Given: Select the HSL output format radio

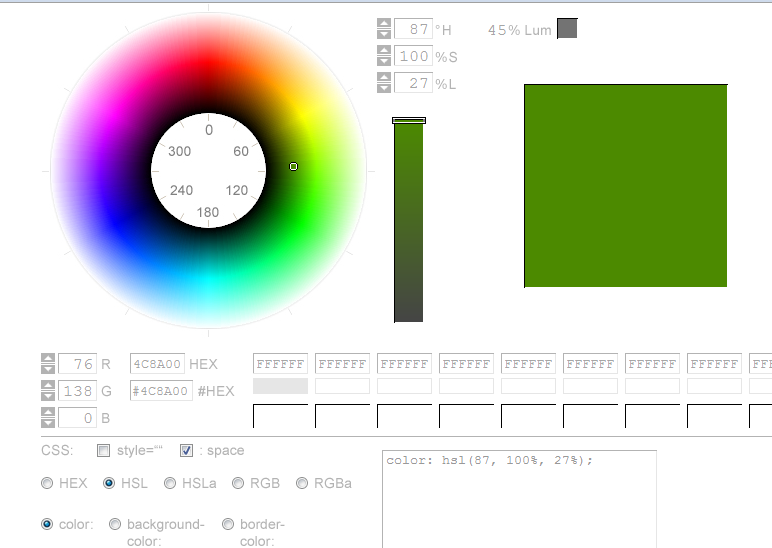Looking at the screenshot, I should pyautogui.click(x=109, y=483).
